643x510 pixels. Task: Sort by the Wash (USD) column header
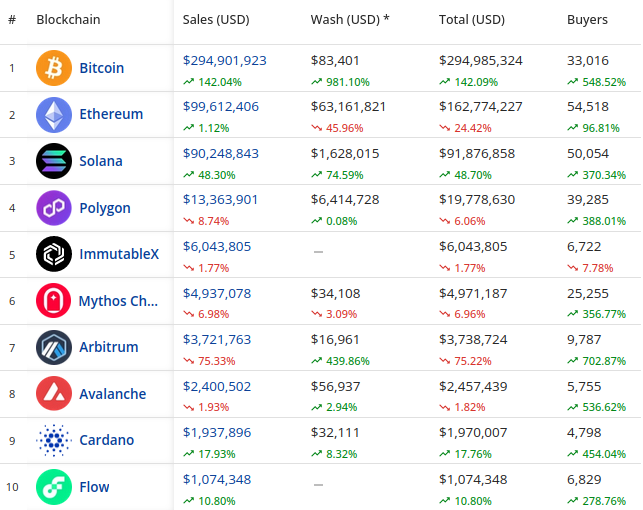350,20
